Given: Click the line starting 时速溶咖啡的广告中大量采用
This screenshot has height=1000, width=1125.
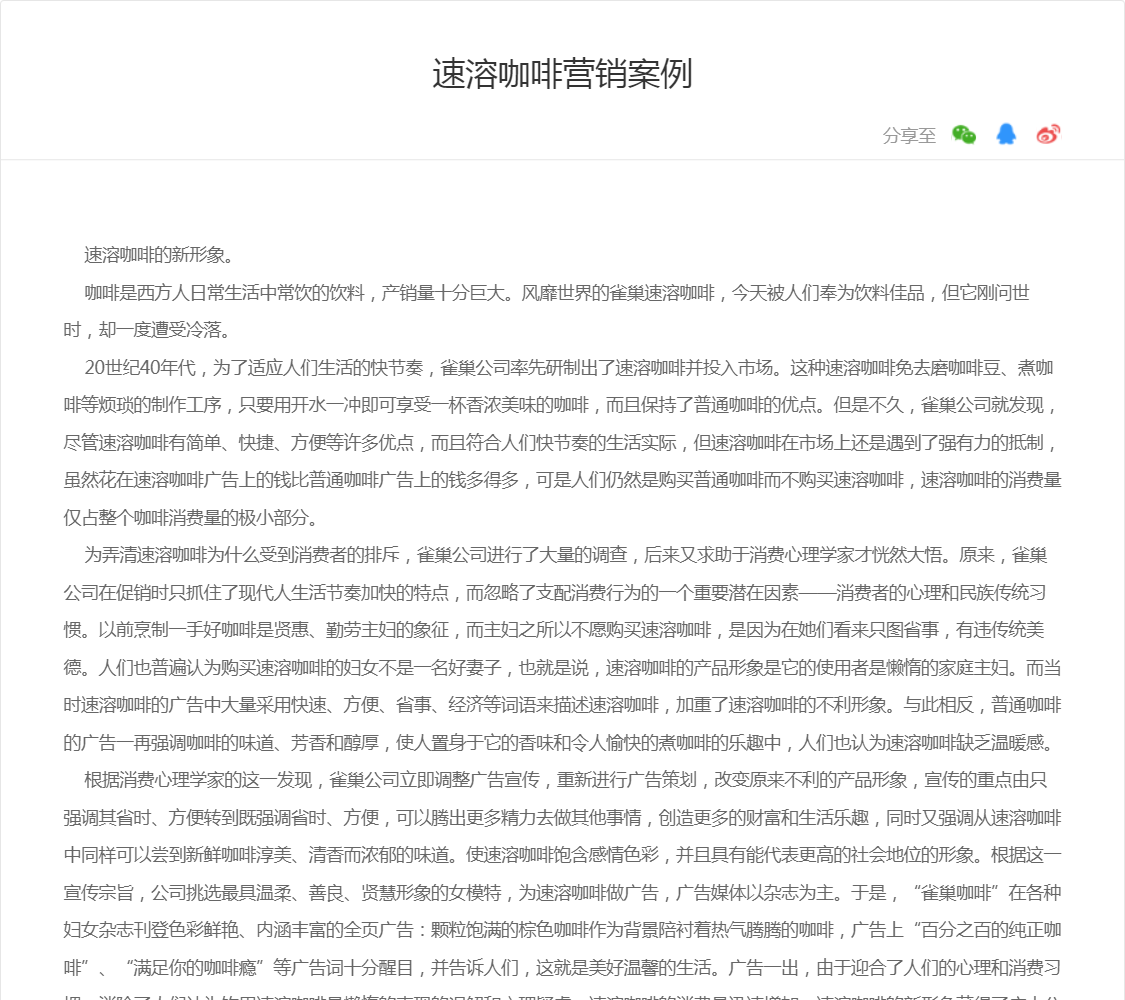Looking at the screenshot, I should click(562, 705).
